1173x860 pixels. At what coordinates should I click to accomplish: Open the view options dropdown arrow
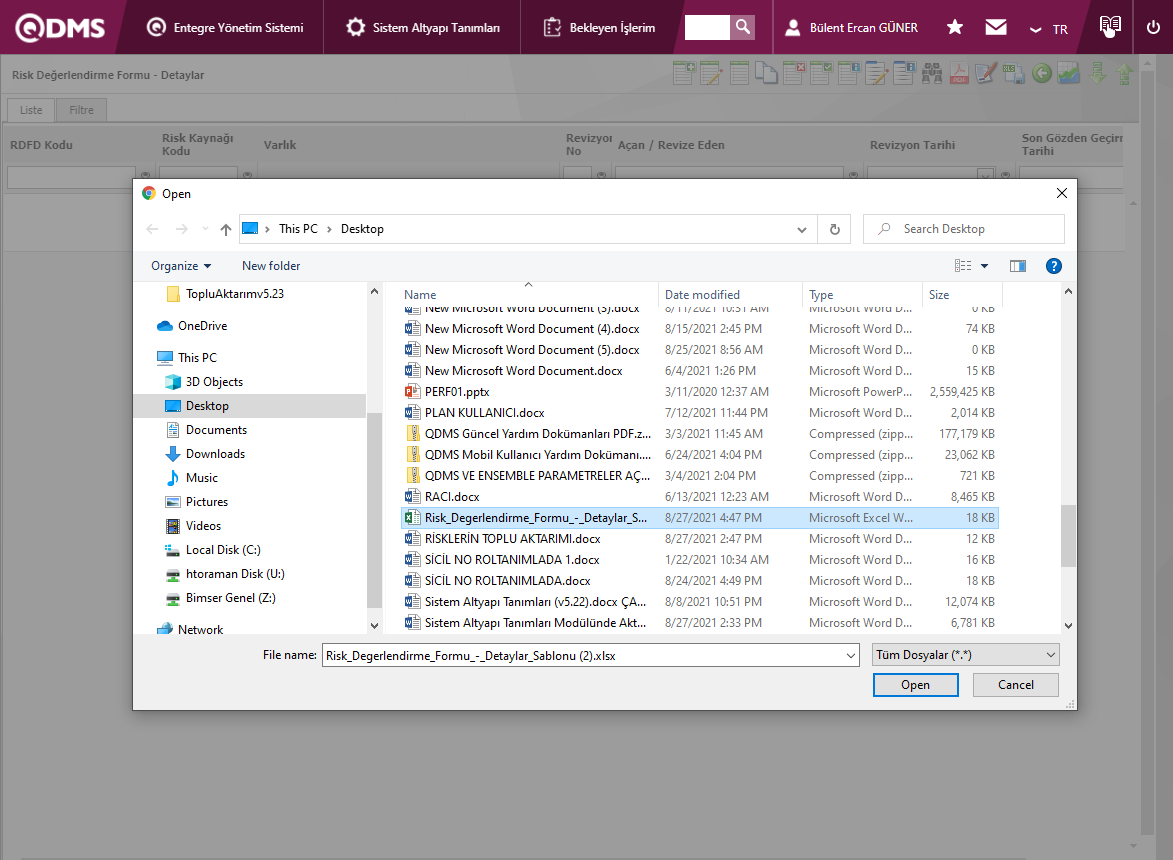tap(984, 266)
